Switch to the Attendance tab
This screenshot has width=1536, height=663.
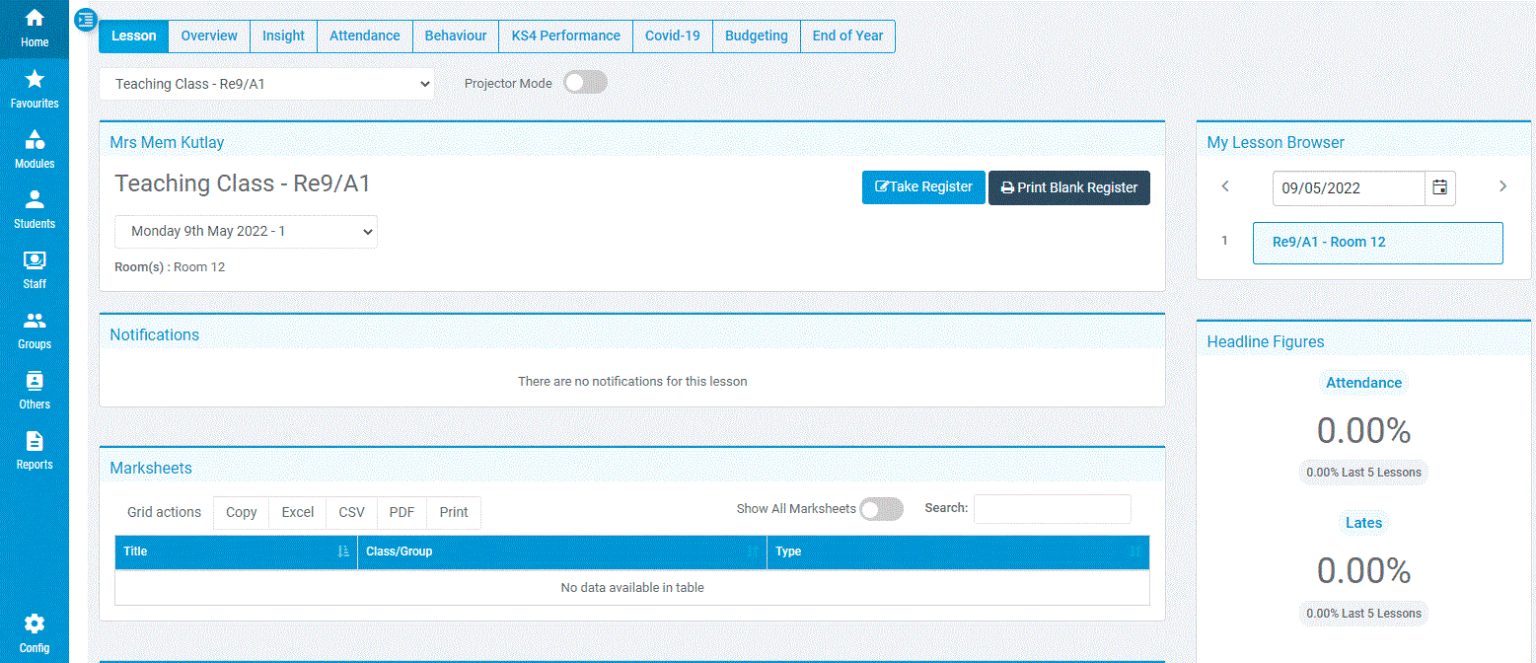click(x=364, y=35)
